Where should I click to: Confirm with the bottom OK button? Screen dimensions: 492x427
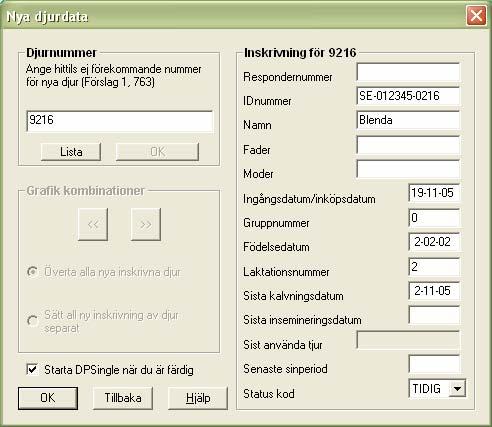pyautogui.click(x=48, y=398)
